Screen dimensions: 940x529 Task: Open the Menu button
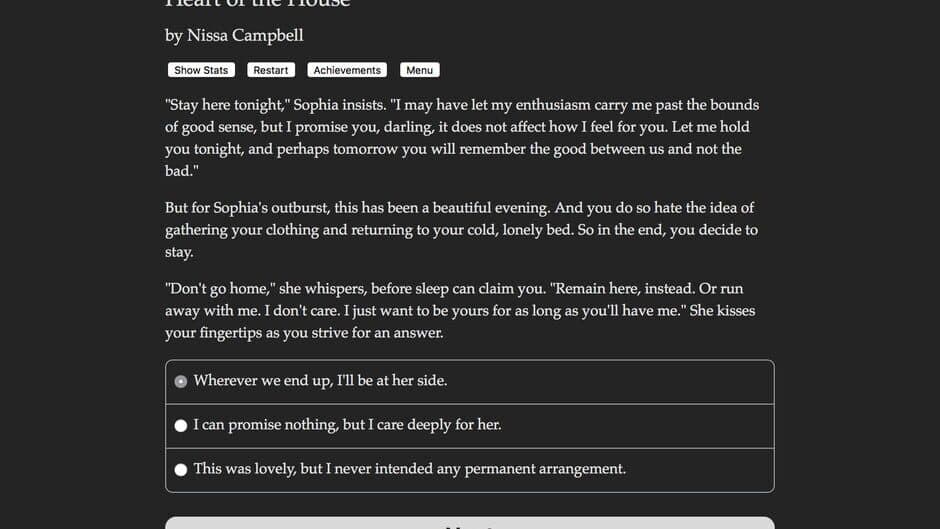419,70
